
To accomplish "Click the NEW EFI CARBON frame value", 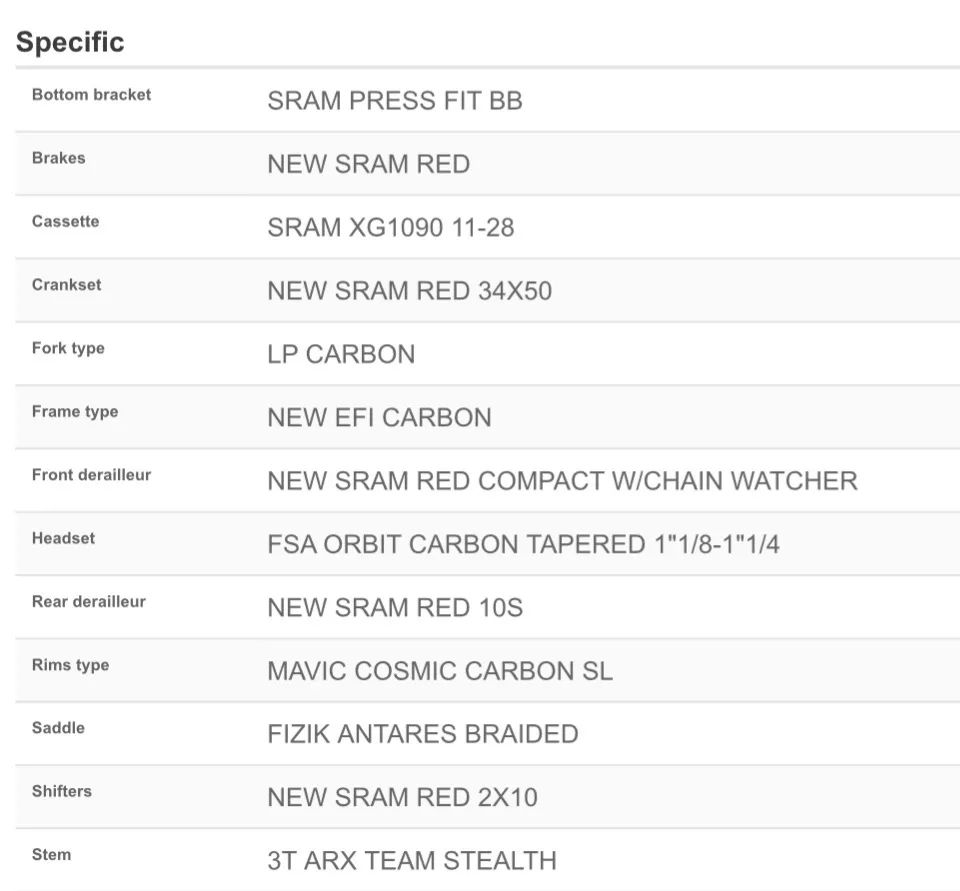I will pos(379,418).
